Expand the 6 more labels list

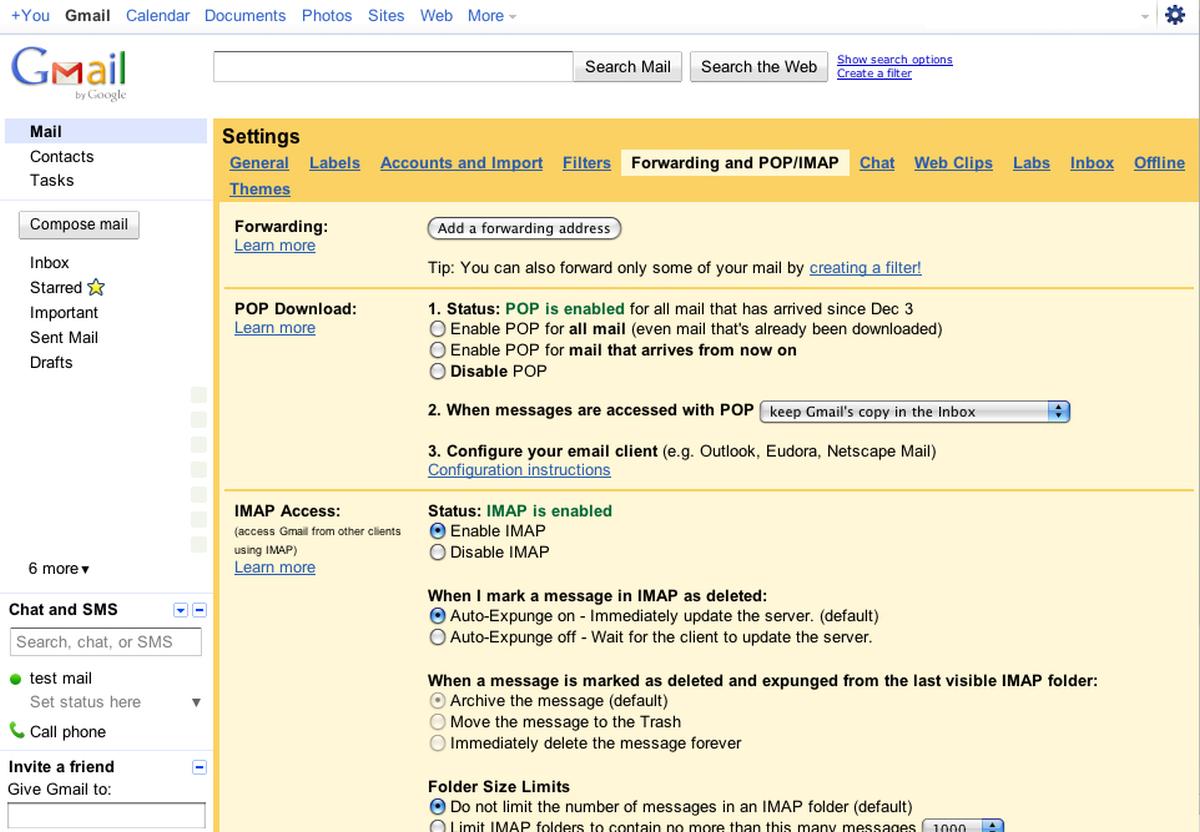(x=59, y=569)
